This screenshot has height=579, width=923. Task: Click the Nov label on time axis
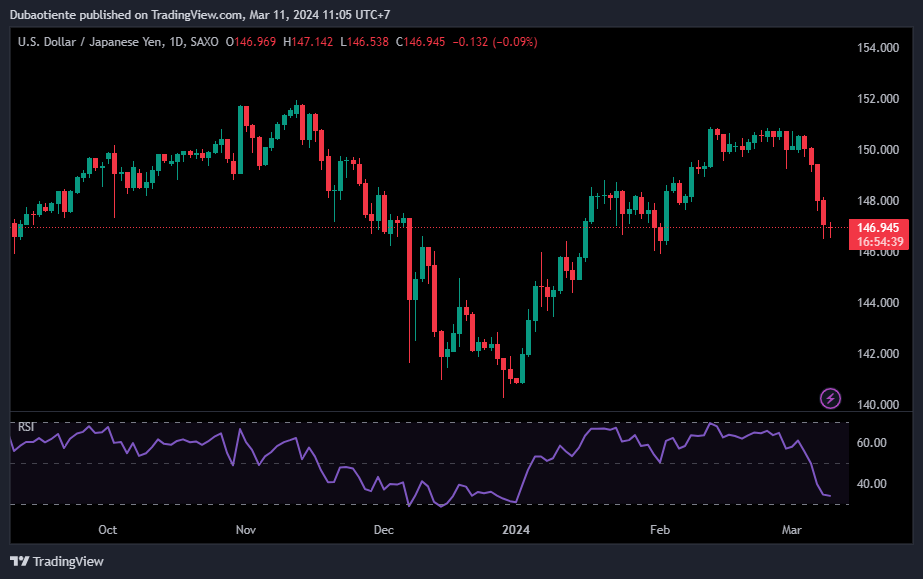click(x=245, y=530)
